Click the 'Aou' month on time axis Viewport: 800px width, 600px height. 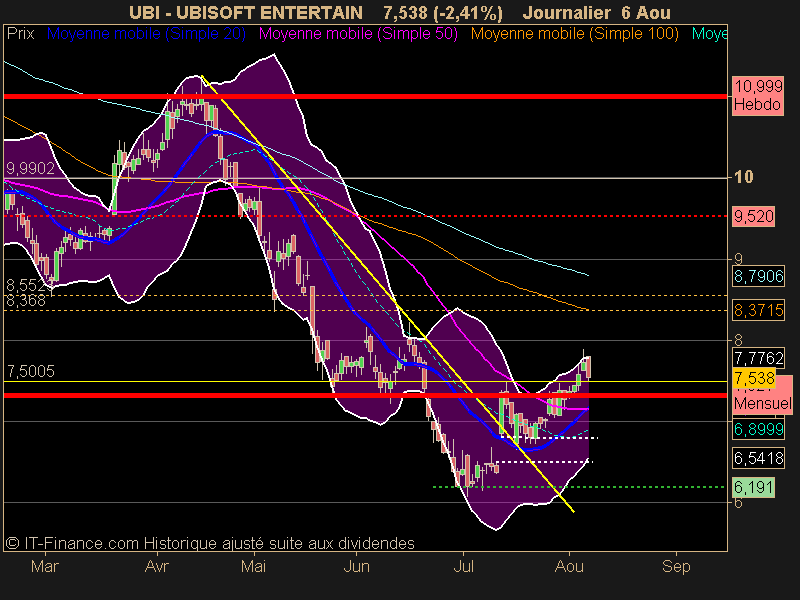569,566
